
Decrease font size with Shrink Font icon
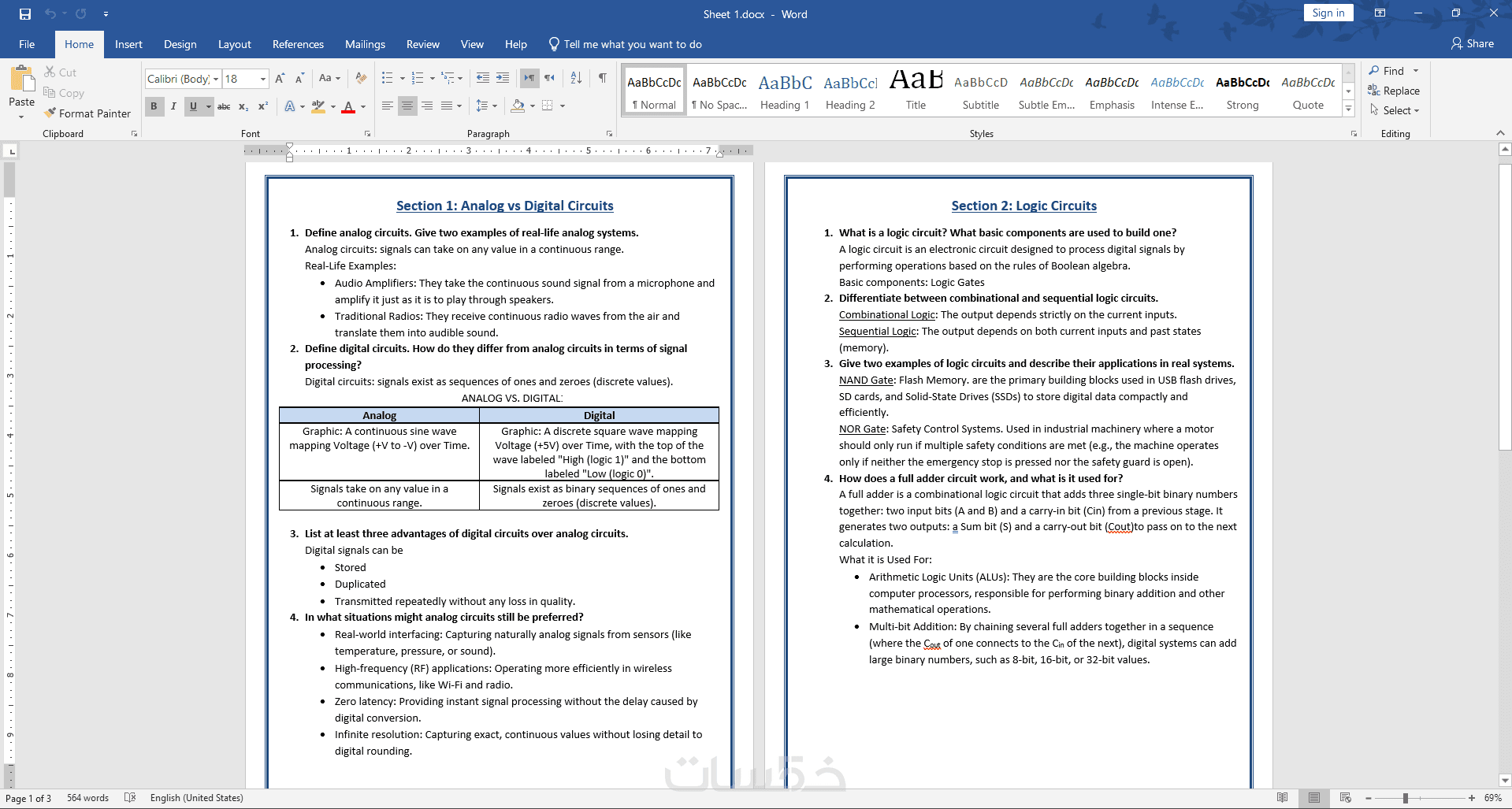tap(299, 79)
